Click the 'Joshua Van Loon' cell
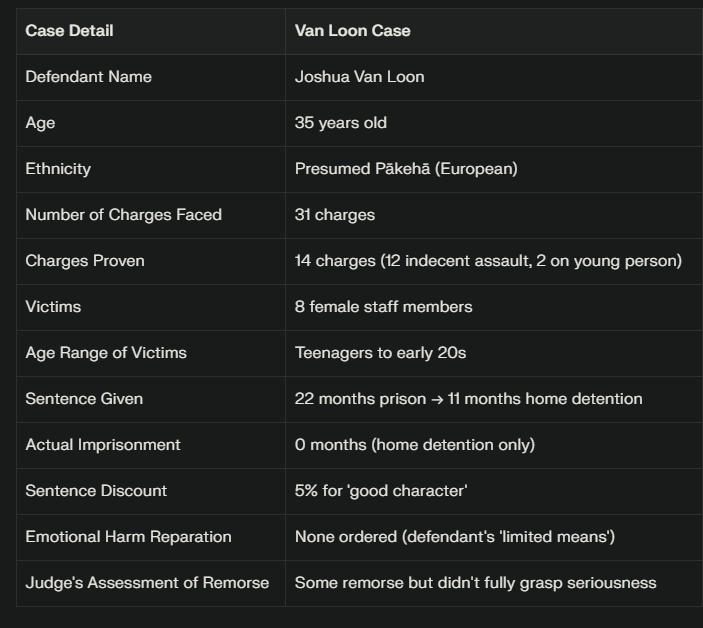 click(x=359, y=76)
